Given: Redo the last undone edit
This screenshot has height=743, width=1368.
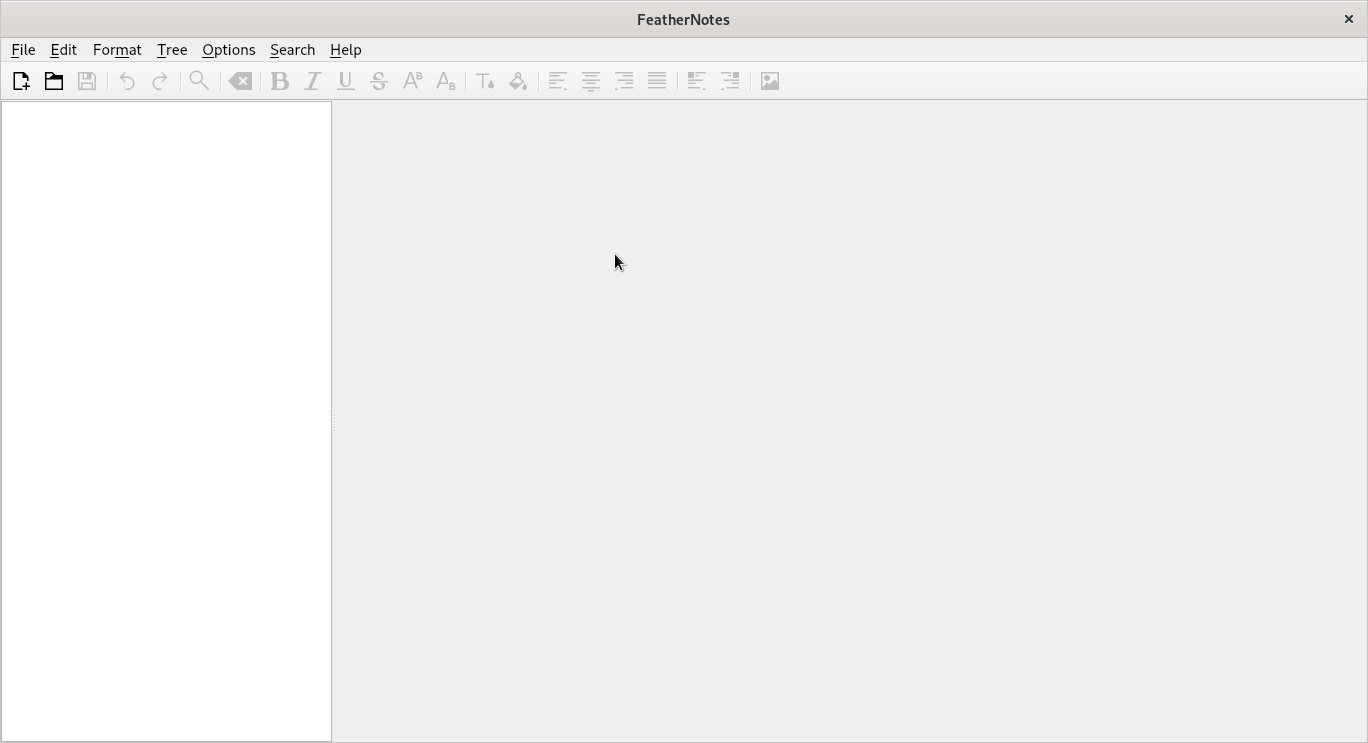Looking at the screenshot, I should tap(160, 81).
